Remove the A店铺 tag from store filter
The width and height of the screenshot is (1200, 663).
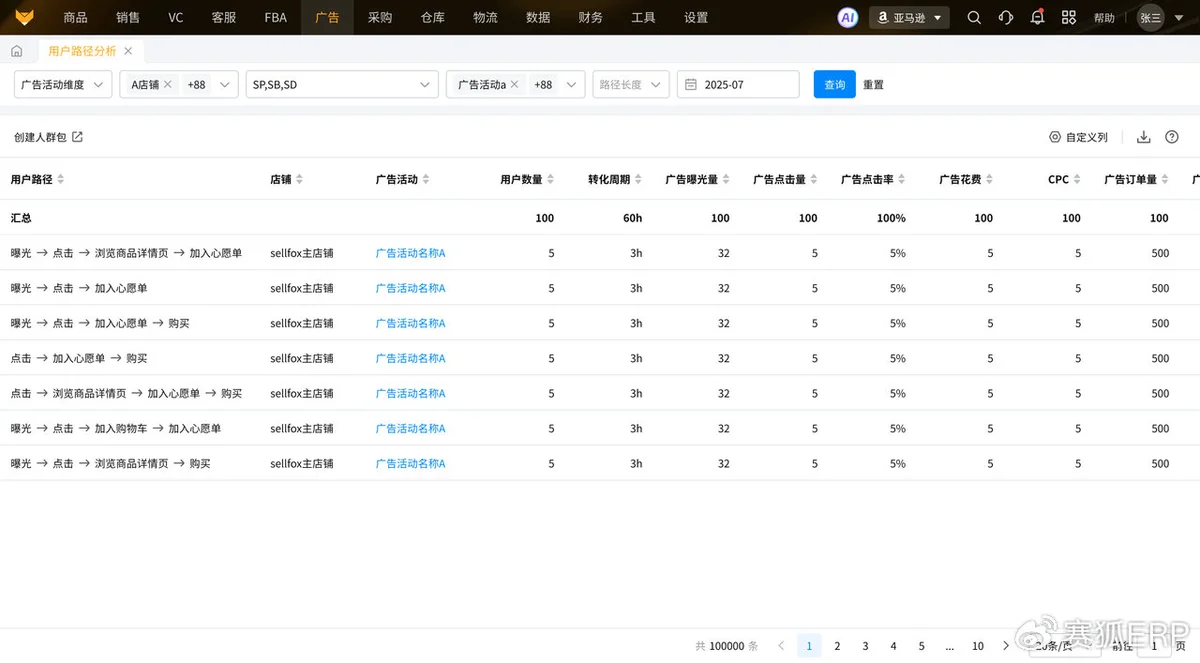click(x=168, y=85)
